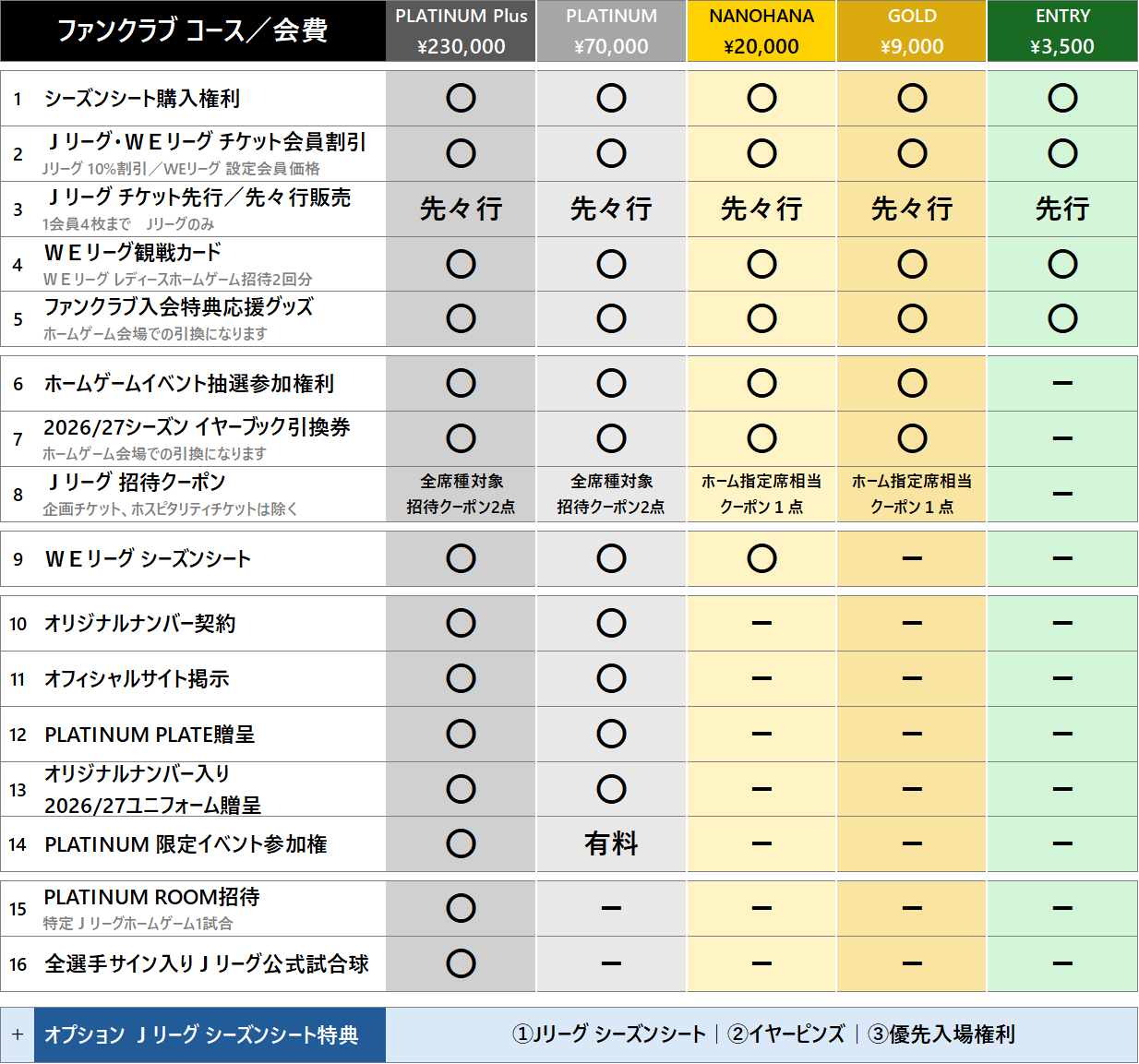
Task: Click the circle for WEリーグ観戦カード under ENTRY
Action: 1062,264
